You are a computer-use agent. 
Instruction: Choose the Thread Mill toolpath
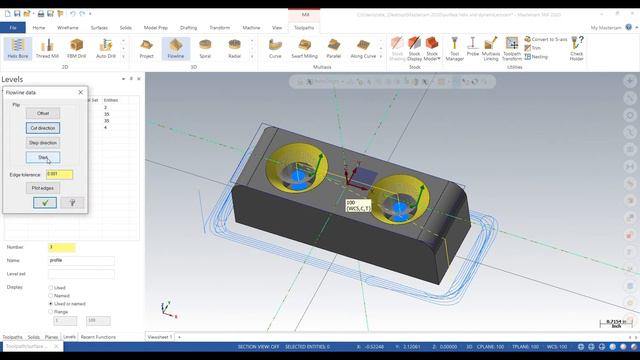[47, 49]
